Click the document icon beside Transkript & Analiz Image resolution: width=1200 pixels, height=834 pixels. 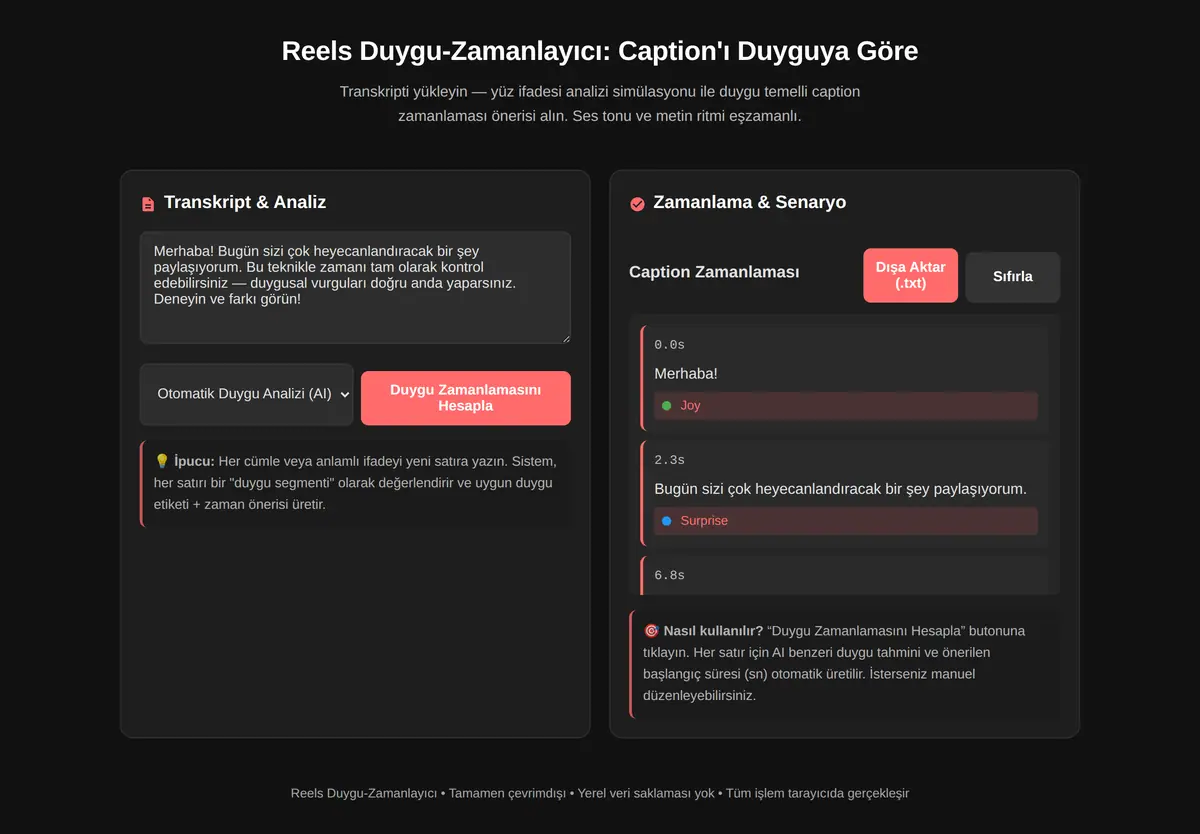[x=148, y=204]
